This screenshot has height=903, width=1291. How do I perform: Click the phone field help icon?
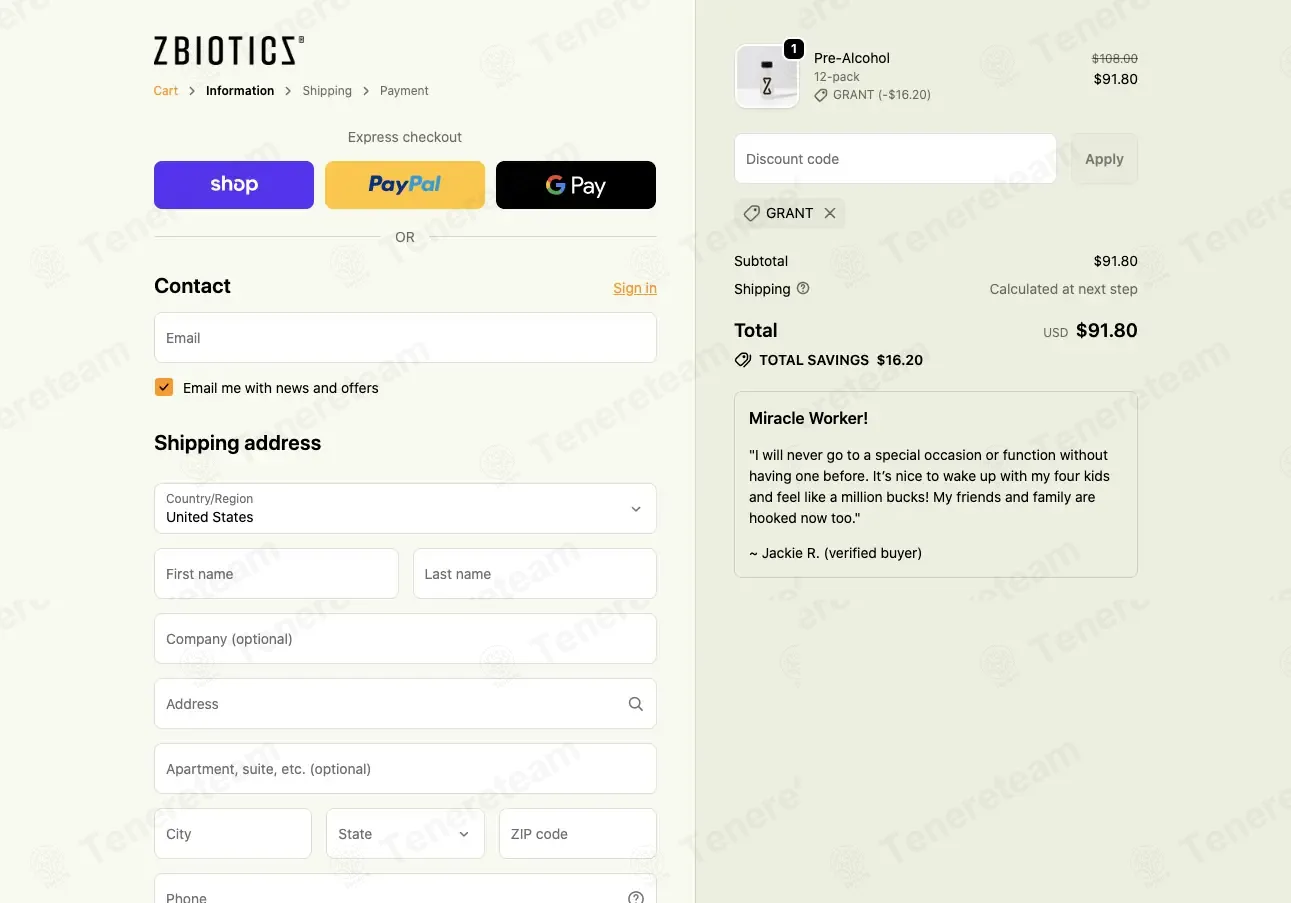pyautogui.click(x=636, y=897)
